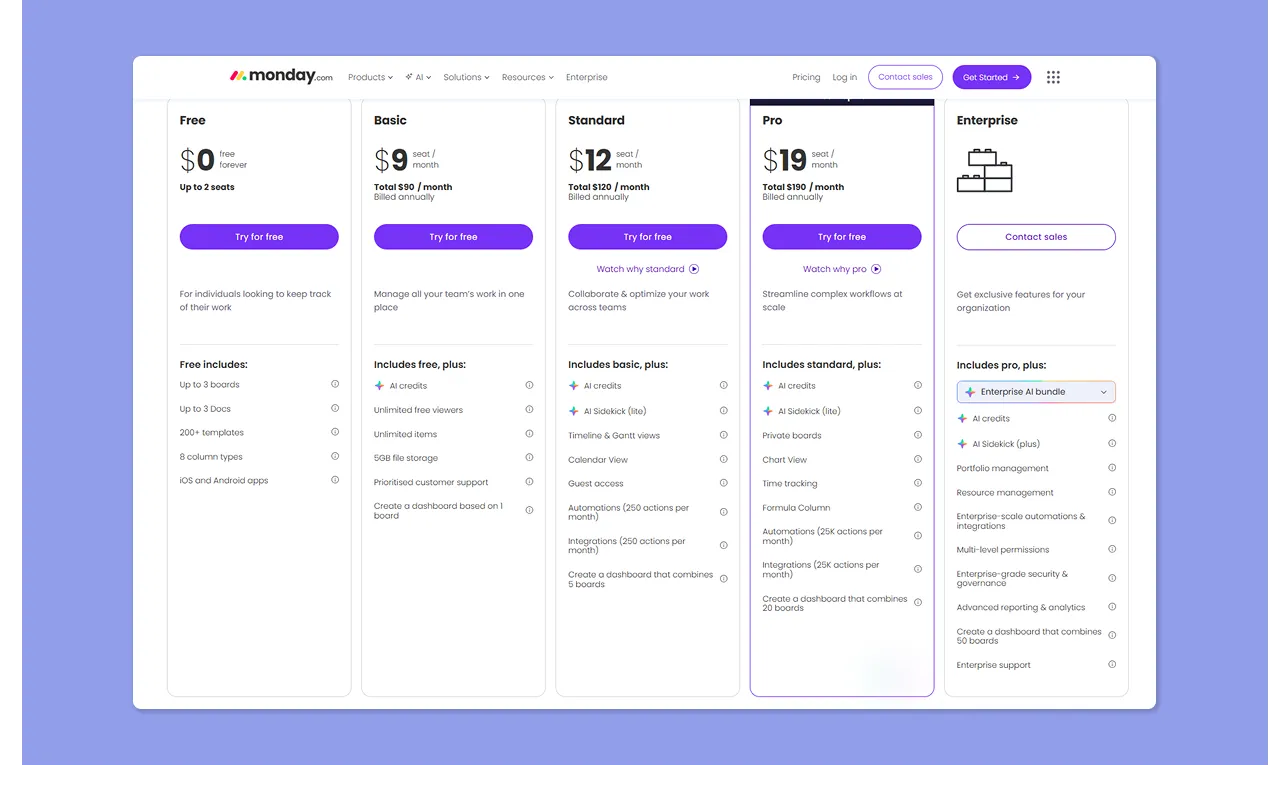Open Watch why pro video link
The image size is (1288, 788).
(842, 269)
